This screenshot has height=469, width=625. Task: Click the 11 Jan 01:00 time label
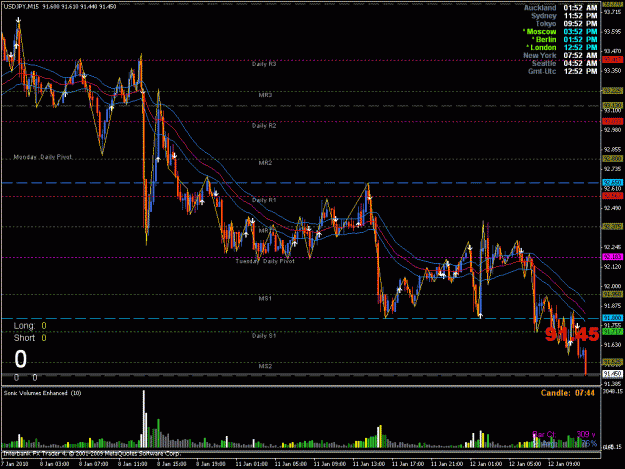[252, 464]
